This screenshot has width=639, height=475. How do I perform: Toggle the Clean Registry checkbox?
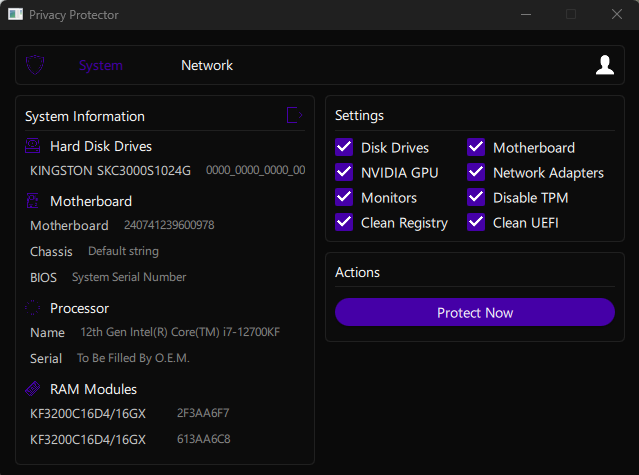[x=344, y=222]
